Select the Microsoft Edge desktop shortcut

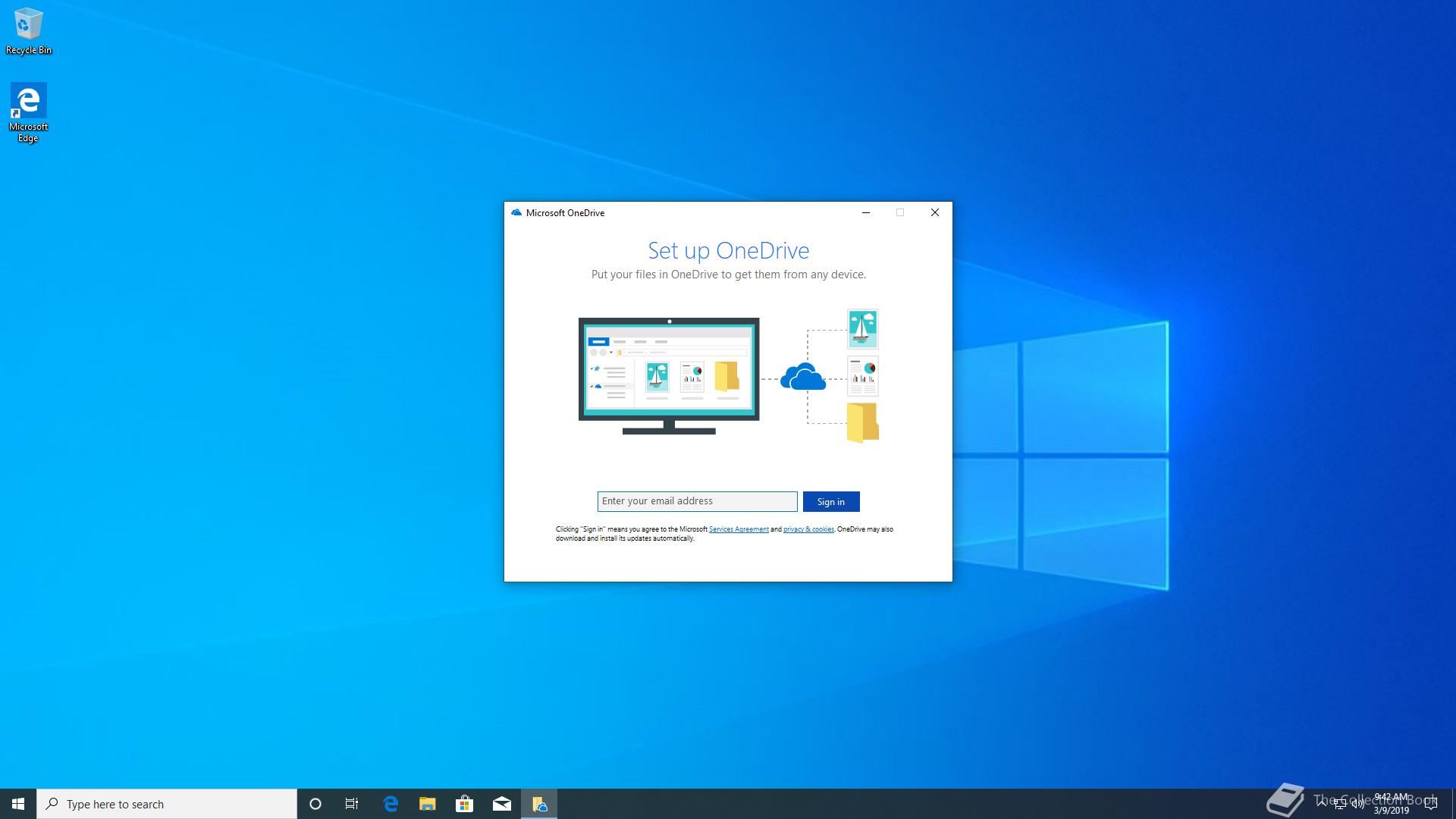pyautogui.click(x=28, y=113)
